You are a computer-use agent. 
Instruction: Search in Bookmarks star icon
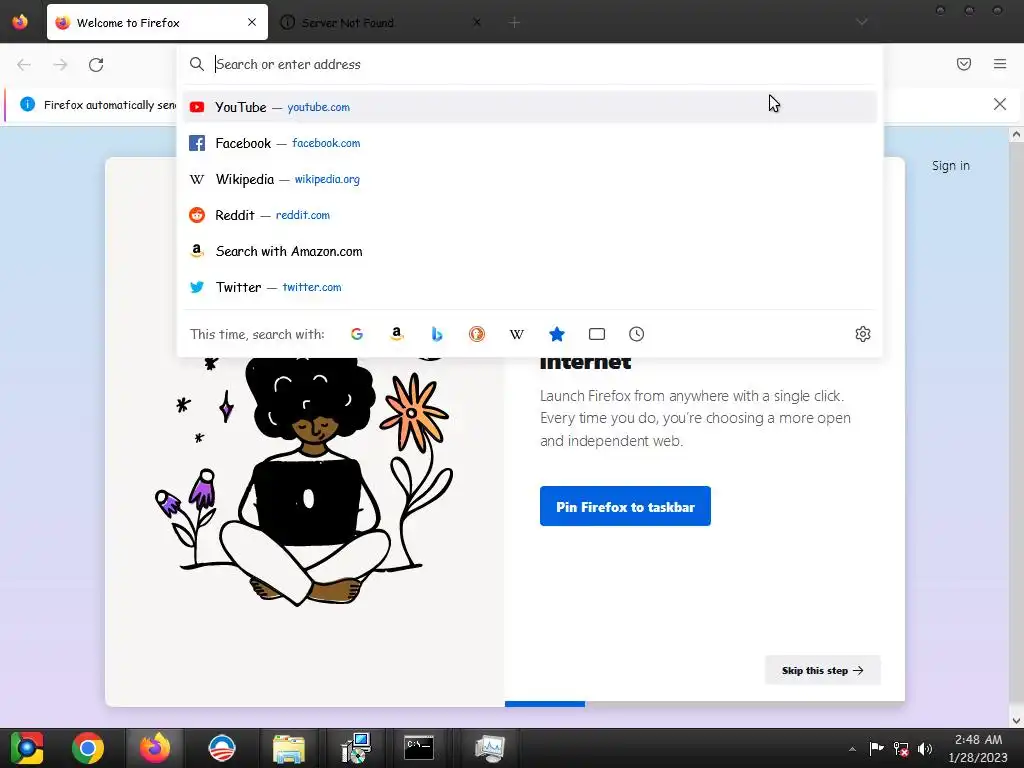tap(556, 334)
